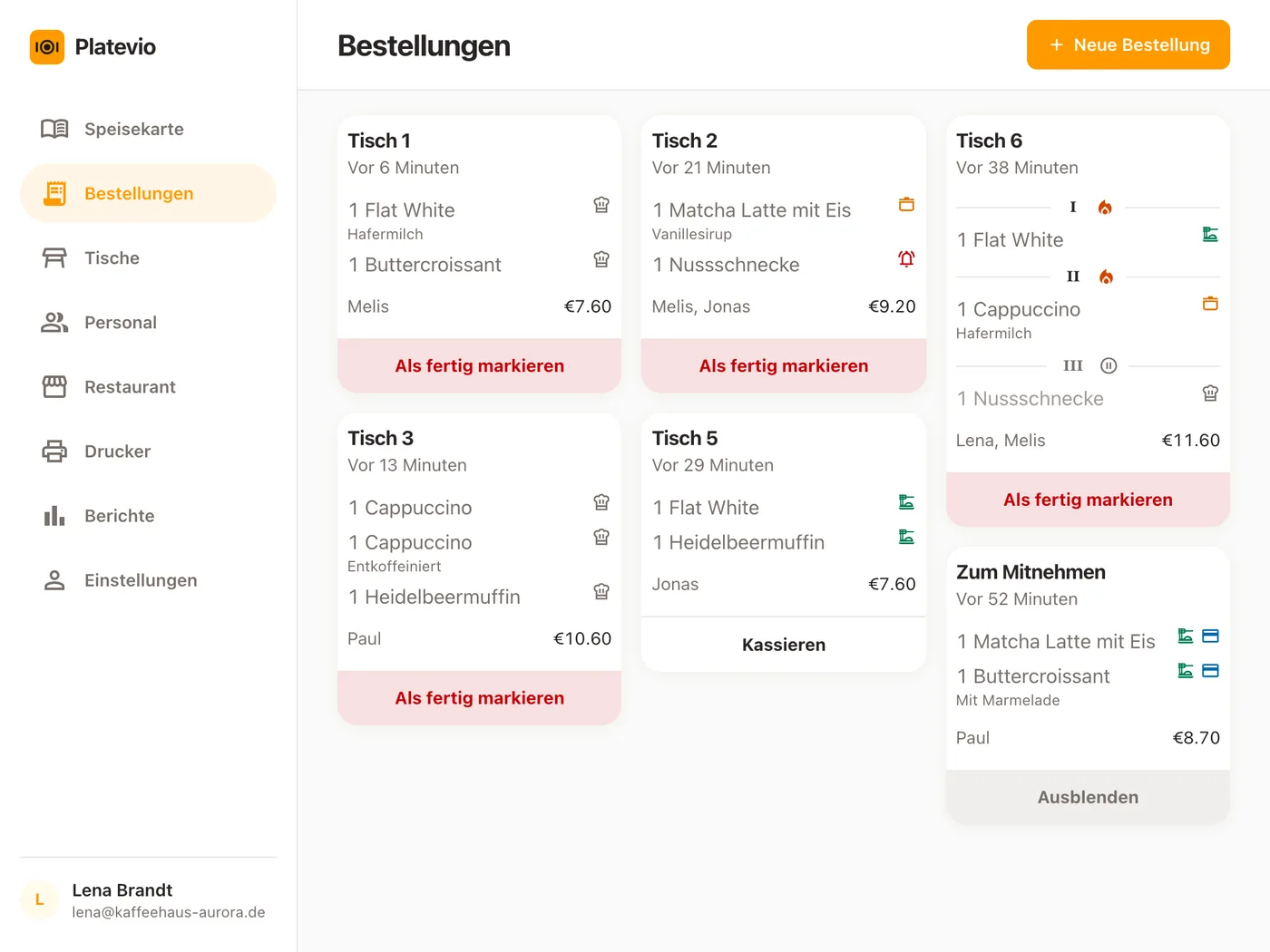Click the Zum Mitnehmen card title

1031,572
